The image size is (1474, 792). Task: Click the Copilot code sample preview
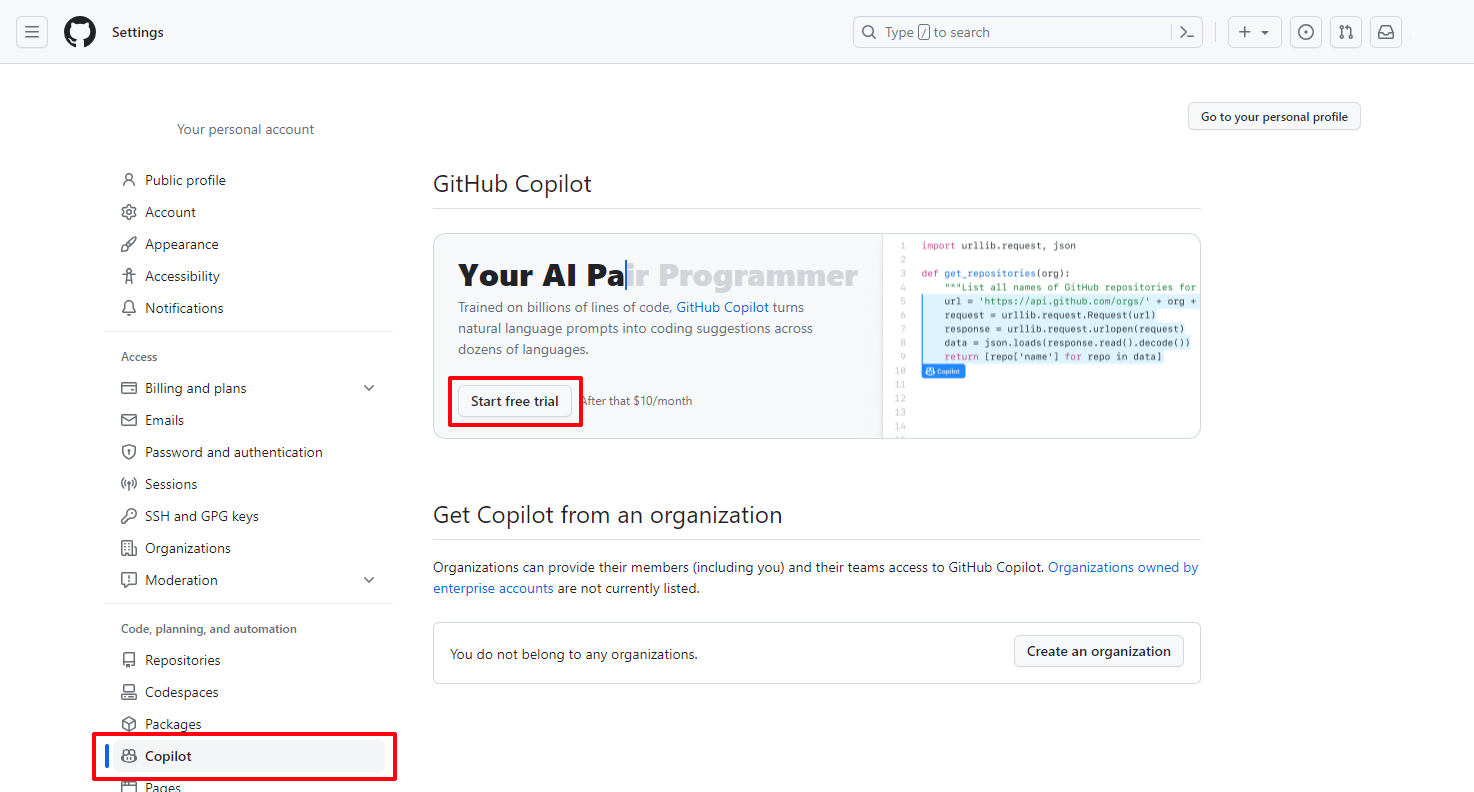1041,336
